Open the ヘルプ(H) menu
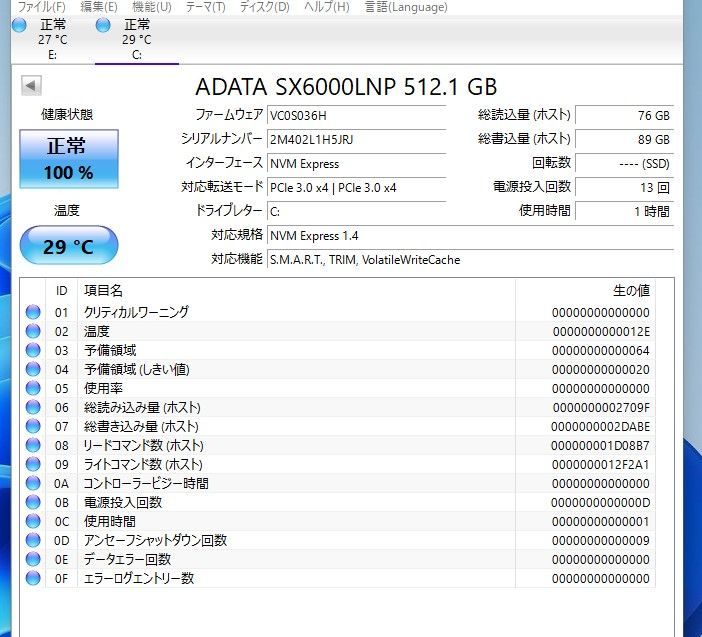The width and height of the screenshot is (702, 637). click(326, 7)
